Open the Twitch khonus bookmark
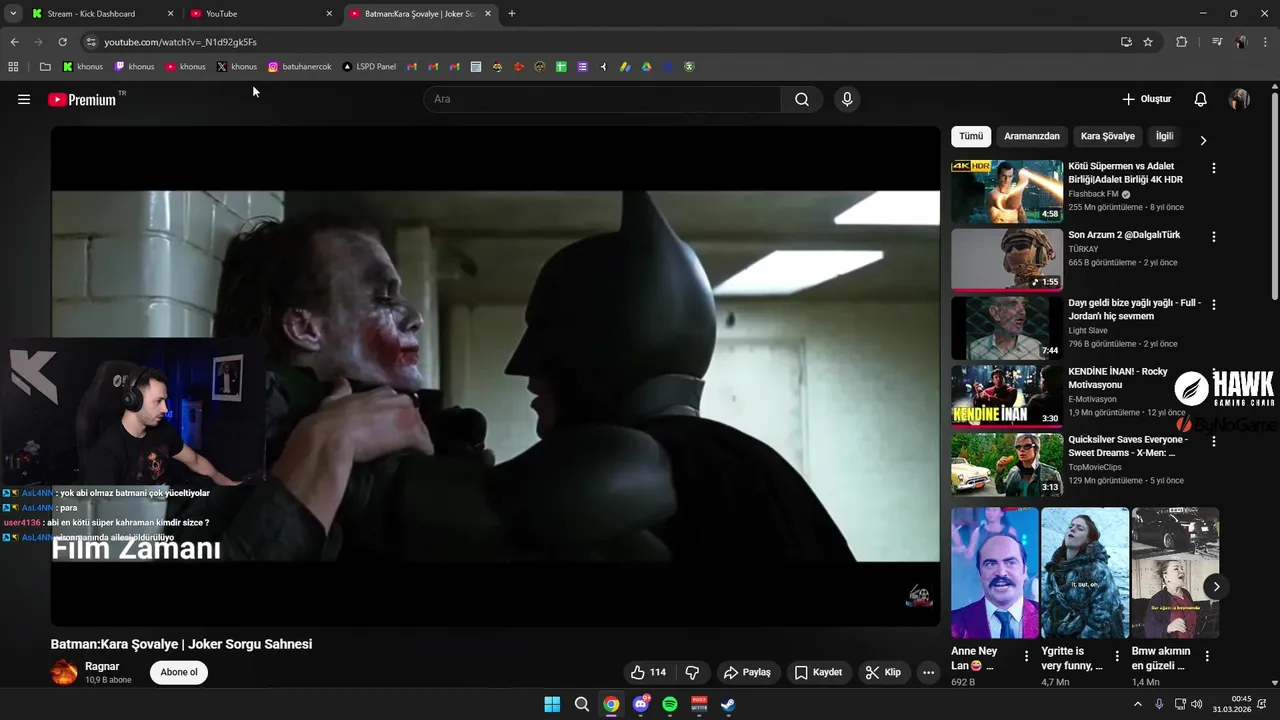1280x720 pixels. click(134, 67)
